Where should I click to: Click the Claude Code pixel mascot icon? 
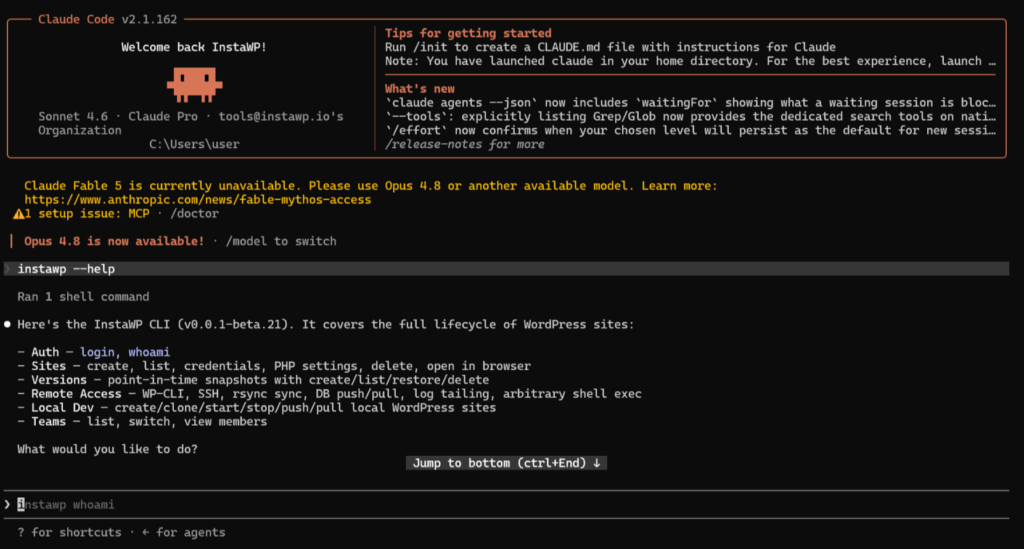[x=195, y=84]
